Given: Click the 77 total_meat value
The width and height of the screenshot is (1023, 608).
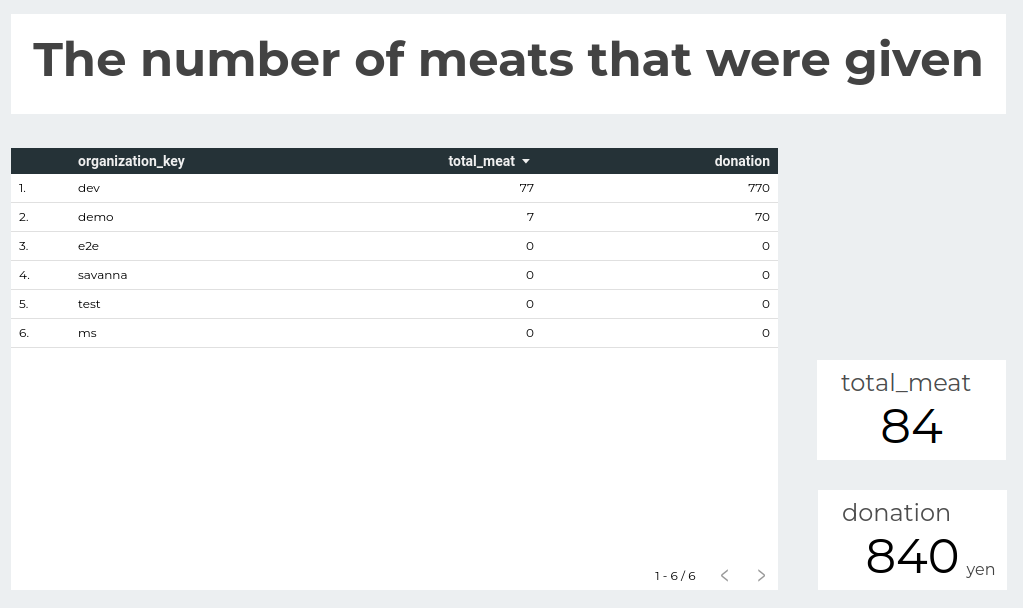Looking at the screenshot, I should click(527, 188).
